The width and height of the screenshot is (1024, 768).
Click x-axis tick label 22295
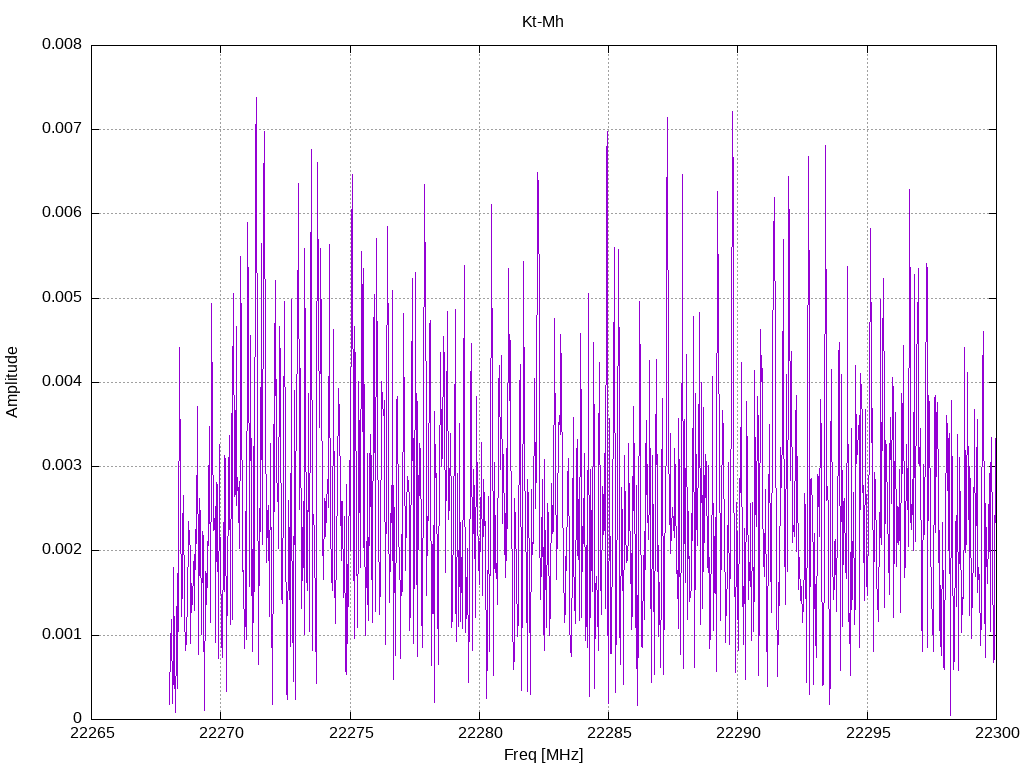point(868,733)
